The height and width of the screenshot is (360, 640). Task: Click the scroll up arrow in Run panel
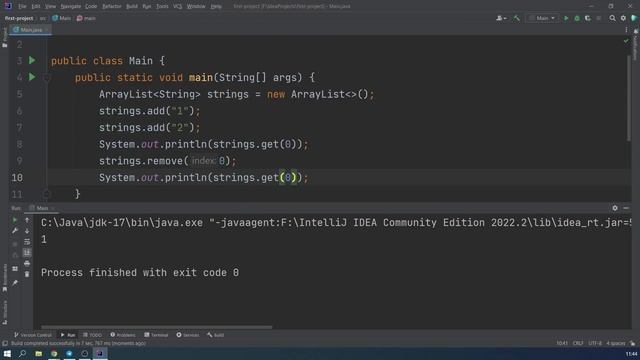pos(27,220)
